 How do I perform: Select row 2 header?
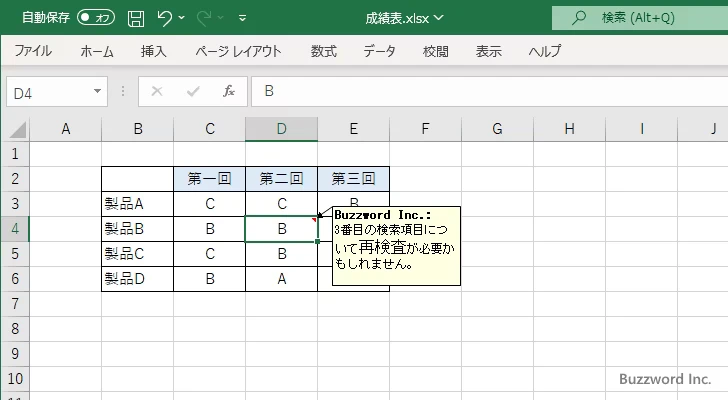click(15, 179)
